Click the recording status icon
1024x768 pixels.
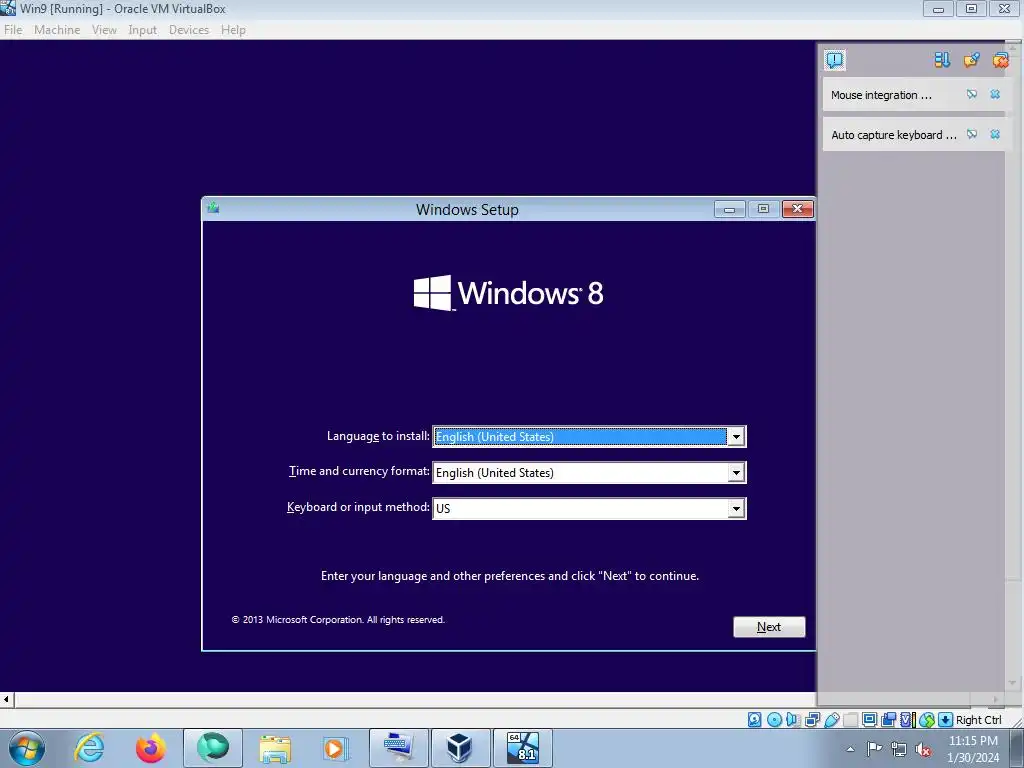pyautogui.click(x=888, y=720)
